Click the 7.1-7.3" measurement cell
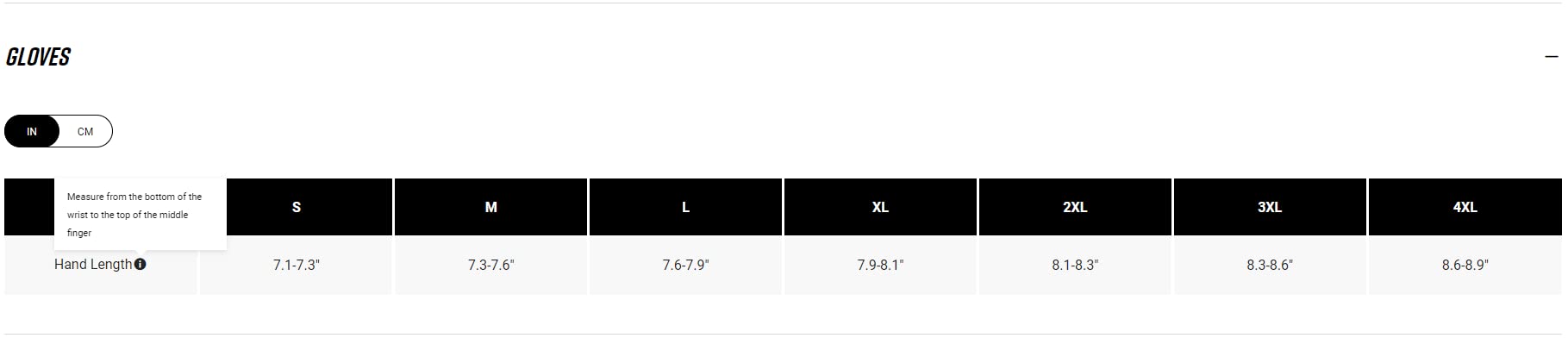Image resolution: width=1568 pixels, height=338 pixels. [x=297, y=266]
